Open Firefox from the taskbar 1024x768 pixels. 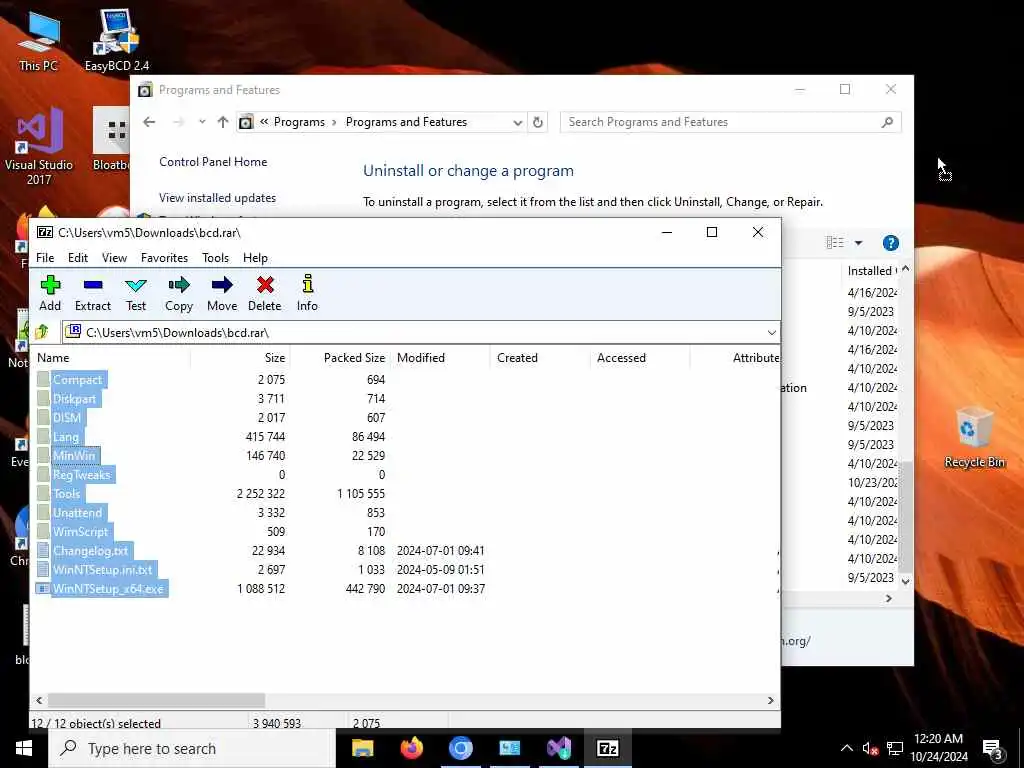click(x=411, y=748)
